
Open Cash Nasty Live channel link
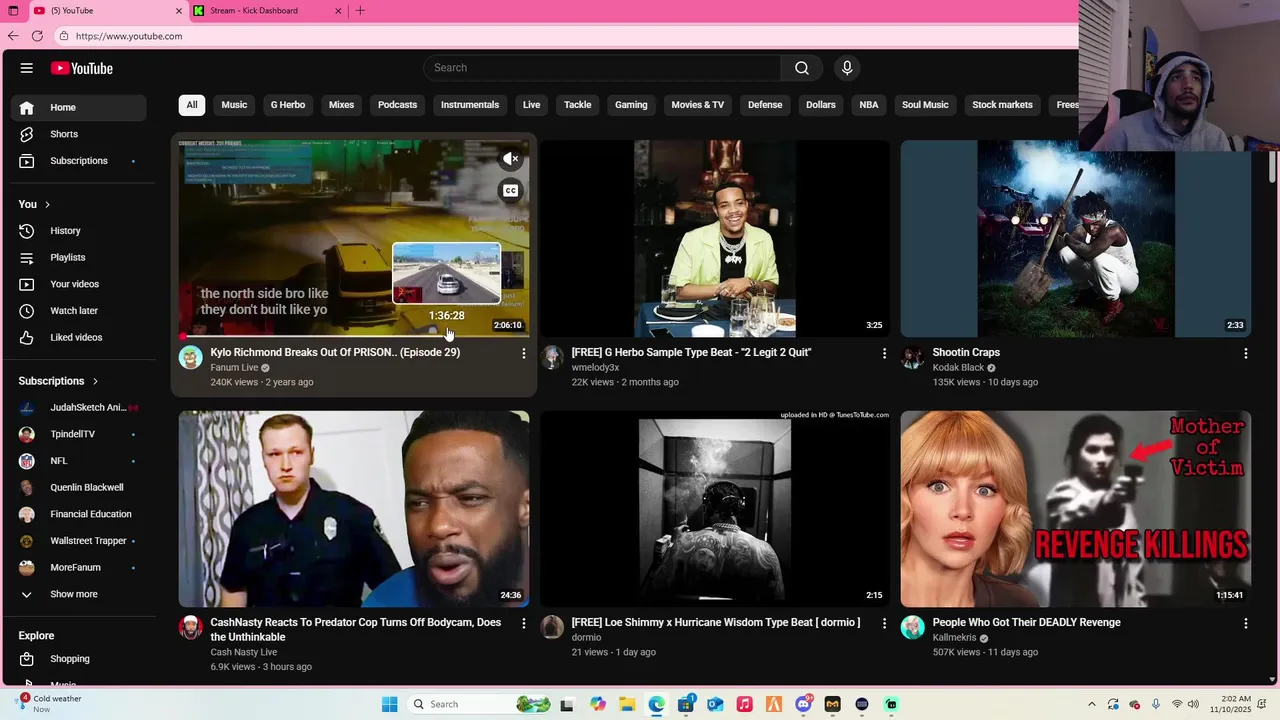tap(244, 652)
